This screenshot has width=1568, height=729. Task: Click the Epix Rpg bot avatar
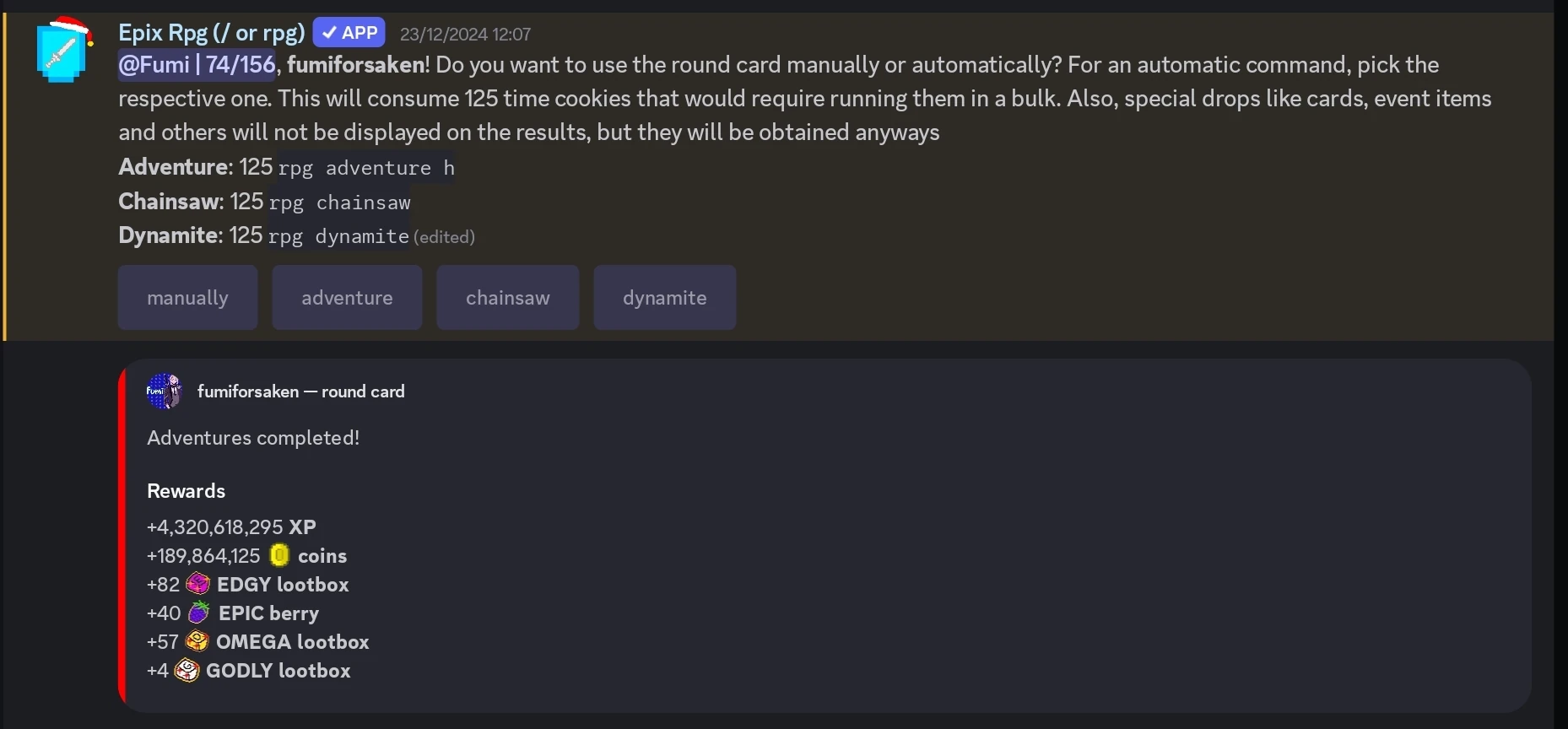63,51
